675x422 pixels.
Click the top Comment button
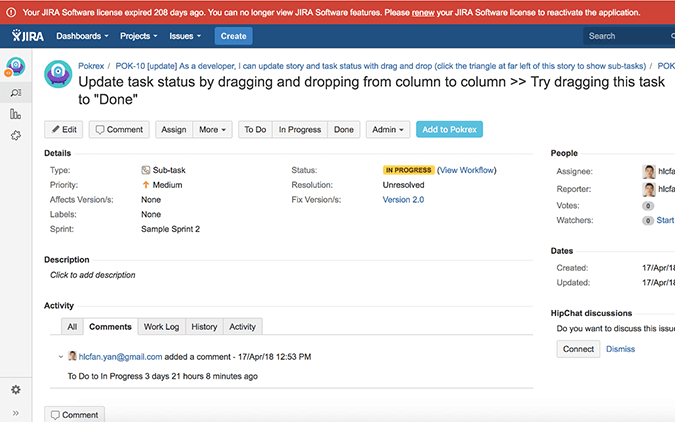pos(119,130)
